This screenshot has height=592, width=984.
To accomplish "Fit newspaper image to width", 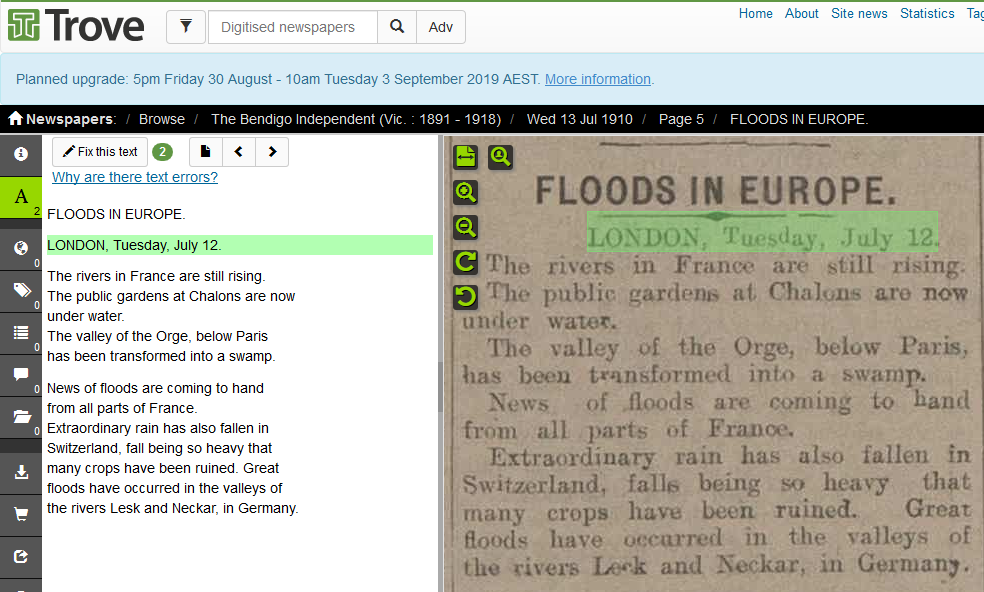I will point(465,156).
